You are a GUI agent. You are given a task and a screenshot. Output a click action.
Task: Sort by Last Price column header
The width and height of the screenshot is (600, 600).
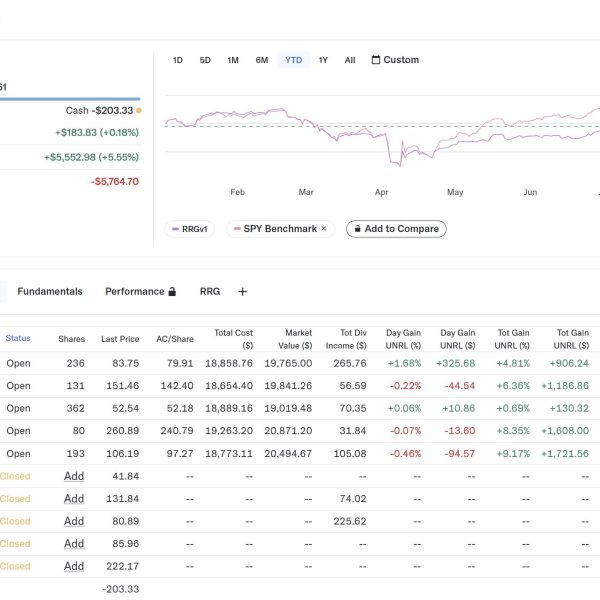[x=119, y=339]
